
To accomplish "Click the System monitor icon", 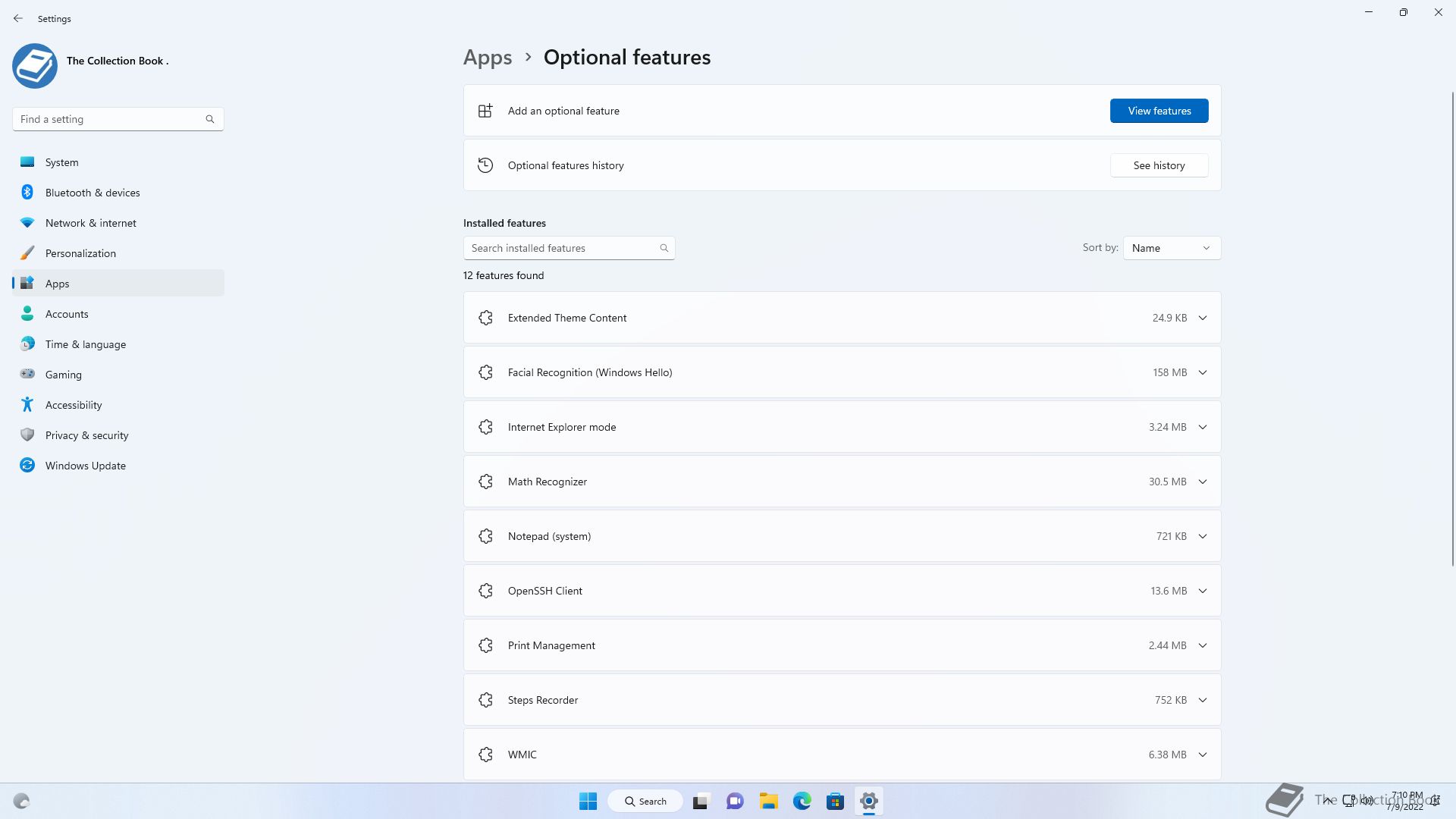I will pos(27,162).
